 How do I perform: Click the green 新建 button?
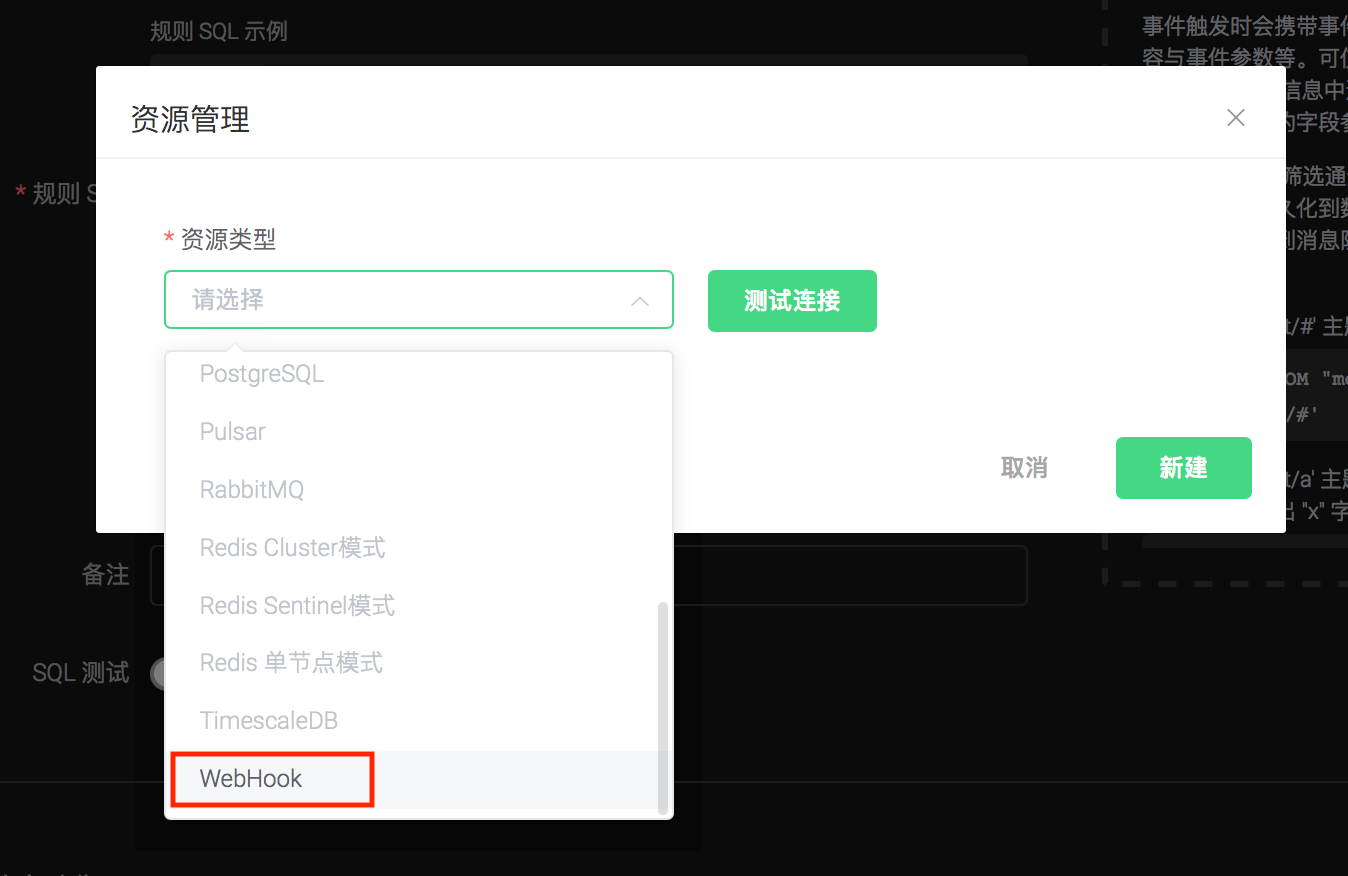[1183, 467]
